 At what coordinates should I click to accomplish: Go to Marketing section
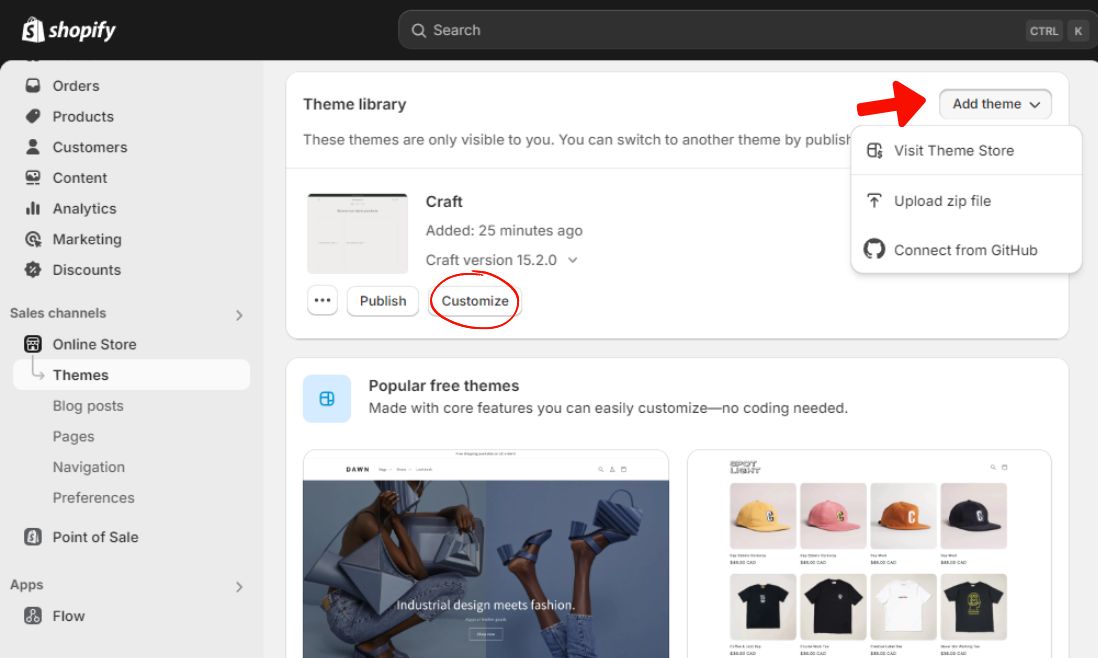pos(88,239)
